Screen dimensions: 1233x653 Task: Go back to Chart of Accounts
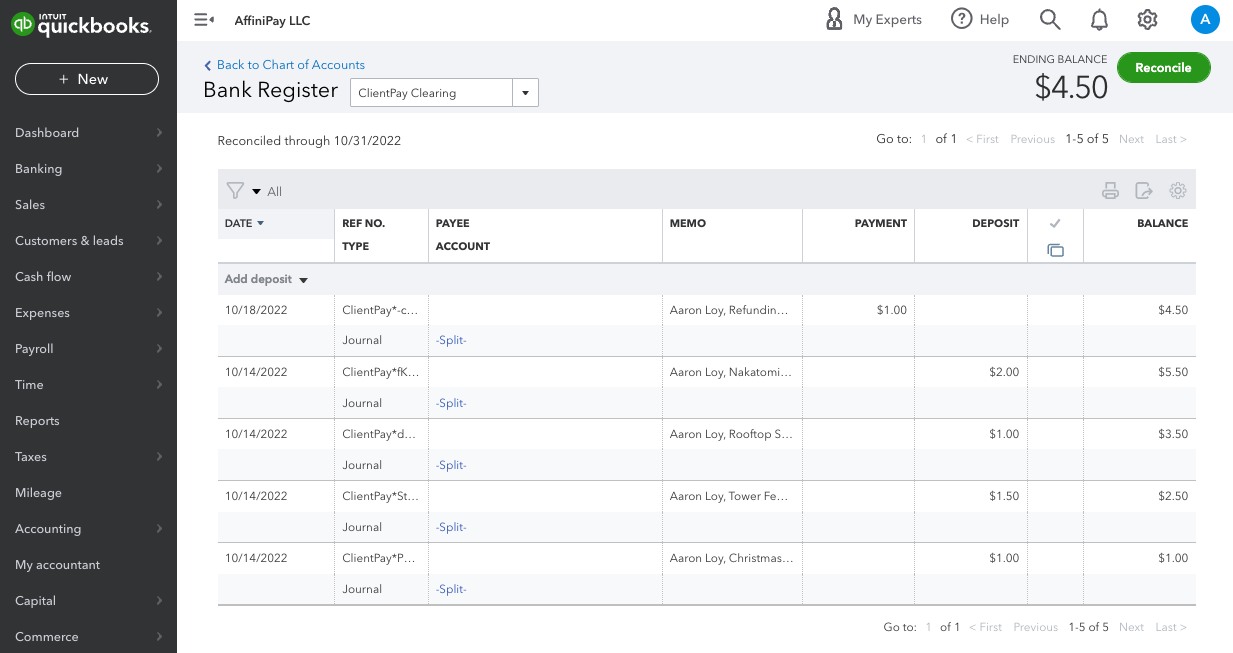click(284, 65)
